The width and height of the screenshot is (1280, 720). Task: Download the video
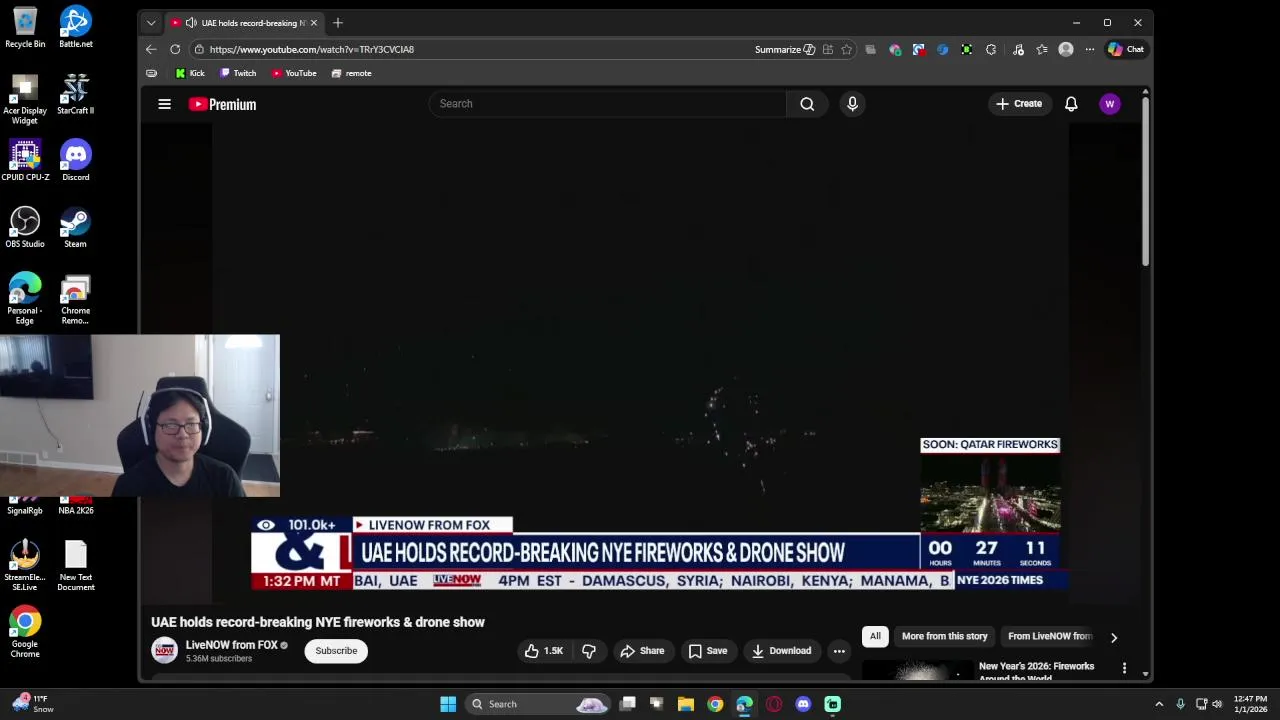pos(781,651)
